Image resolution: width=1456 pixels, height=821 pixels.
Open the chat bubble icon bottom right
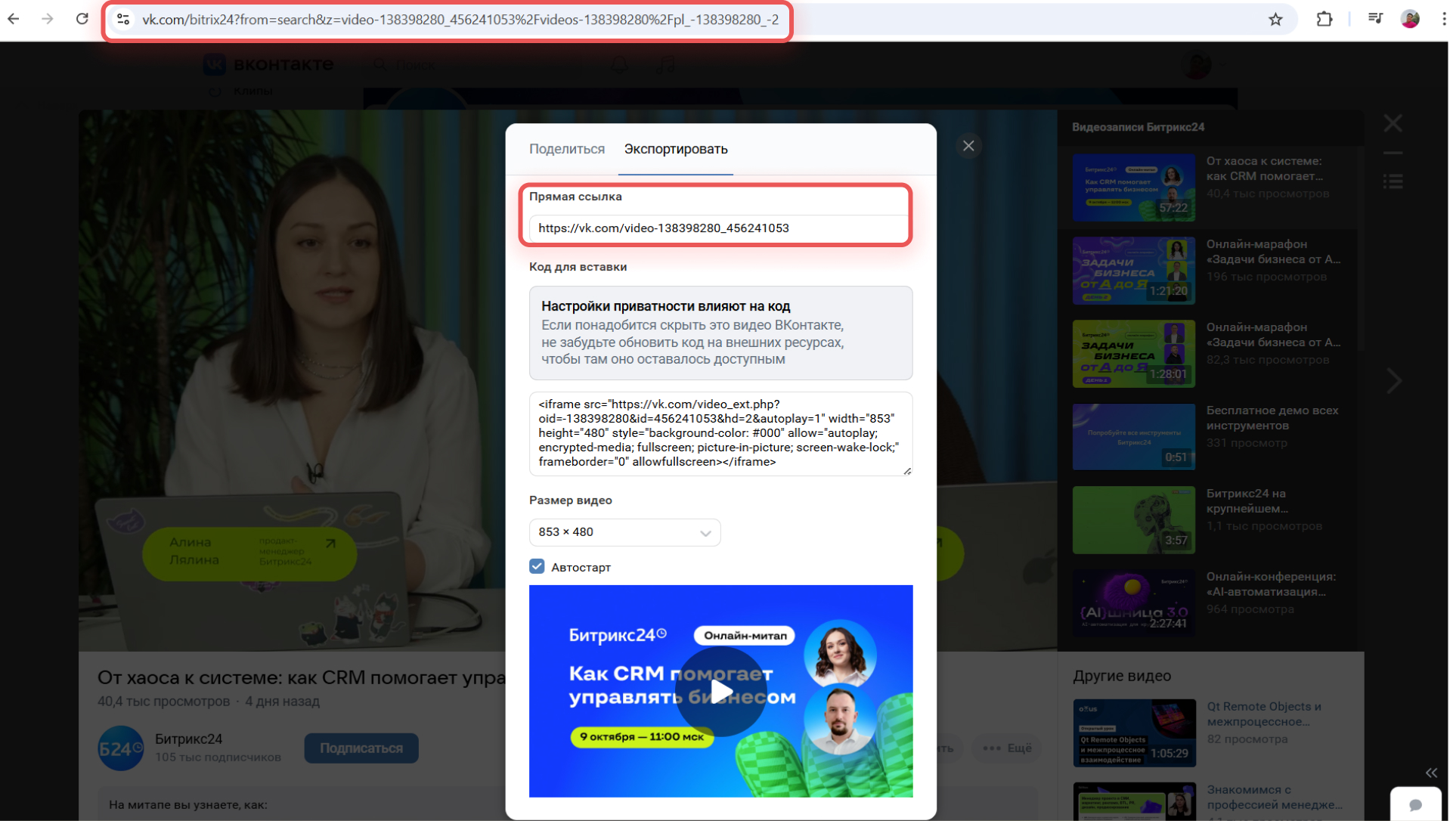(x=1415, y=805)
